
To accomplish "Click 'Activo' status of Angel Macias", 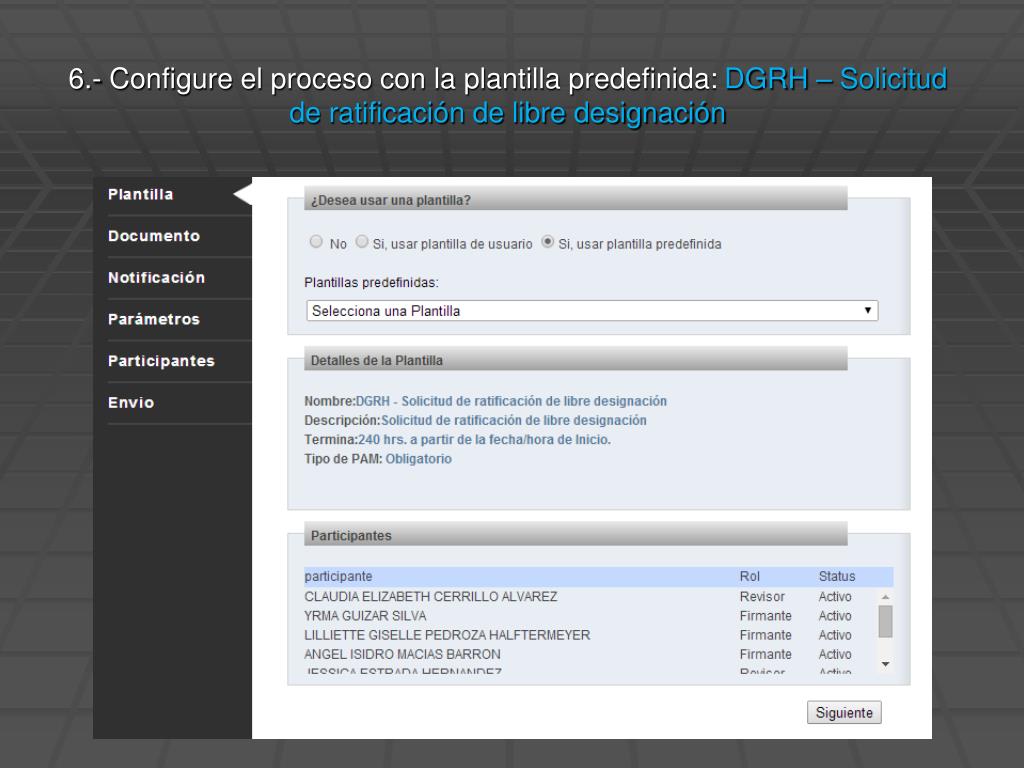I will coord(835,654).
